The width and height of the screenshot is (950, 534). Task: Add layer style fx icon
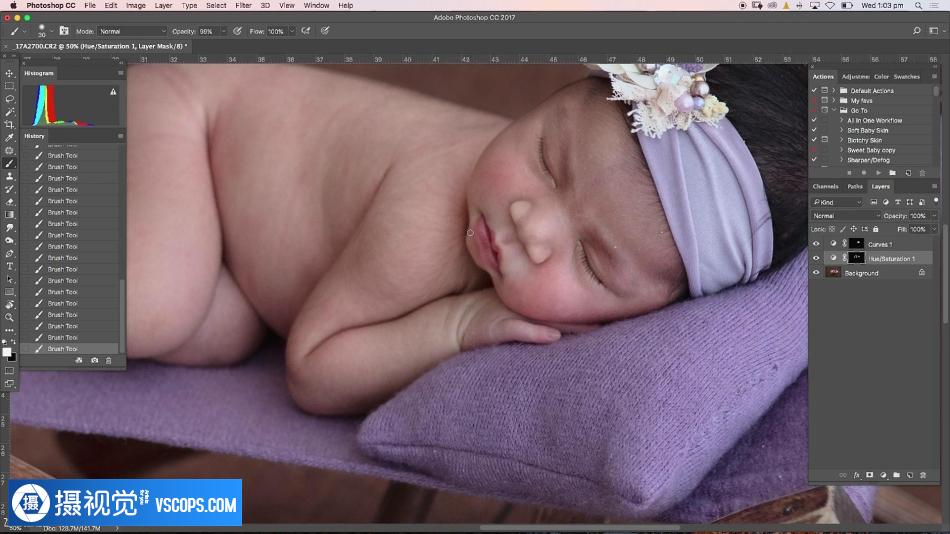(856, 475)
